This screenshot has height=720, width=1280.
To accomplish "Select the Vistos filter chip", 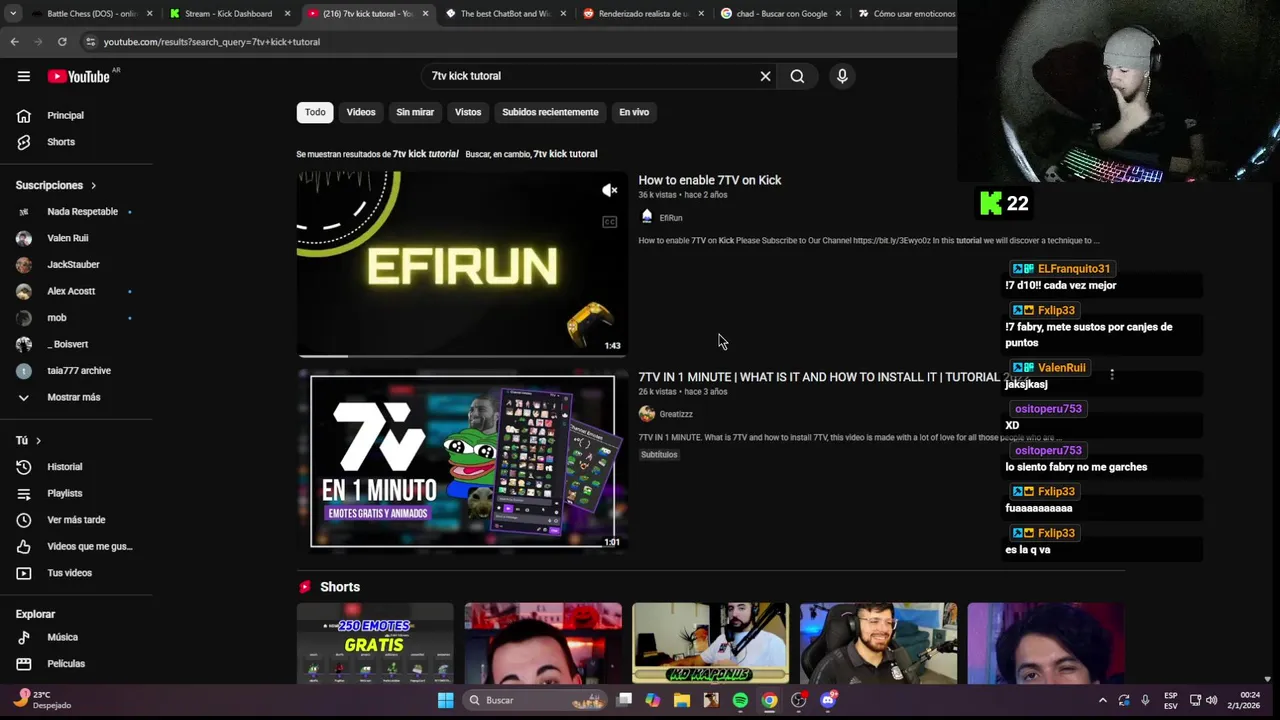I will click(x=468, y=112).
